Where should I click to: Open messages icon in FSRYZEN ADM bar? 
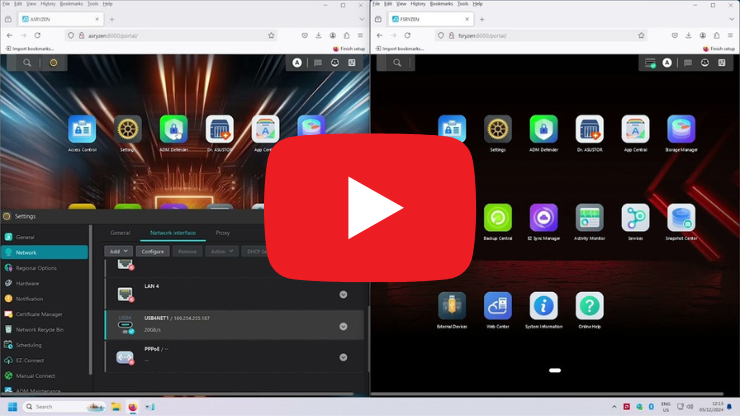(x=688, y=63)
